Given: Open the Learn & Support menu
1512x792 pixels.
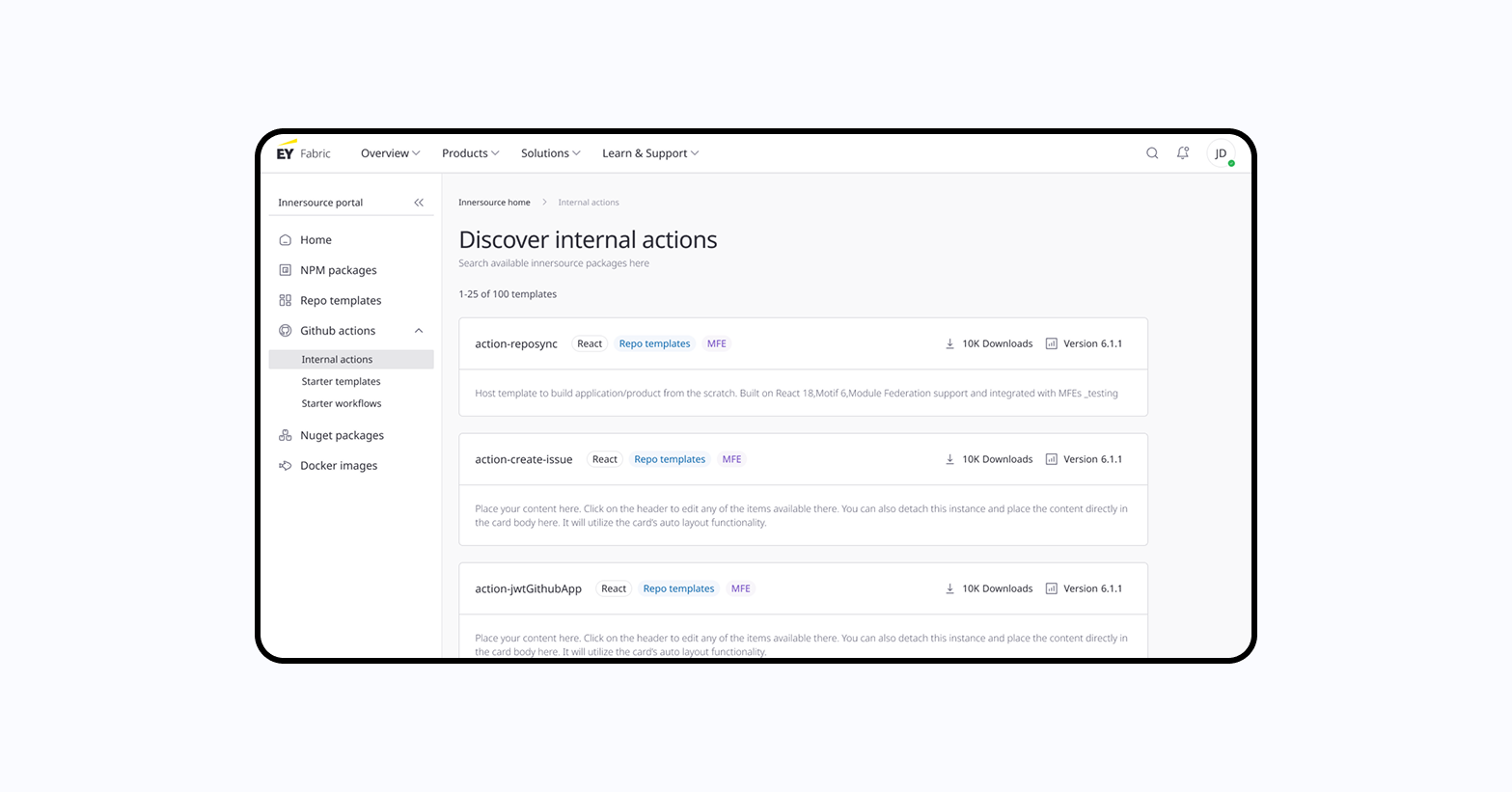Looking at the screenshot, I should [649, 153].
